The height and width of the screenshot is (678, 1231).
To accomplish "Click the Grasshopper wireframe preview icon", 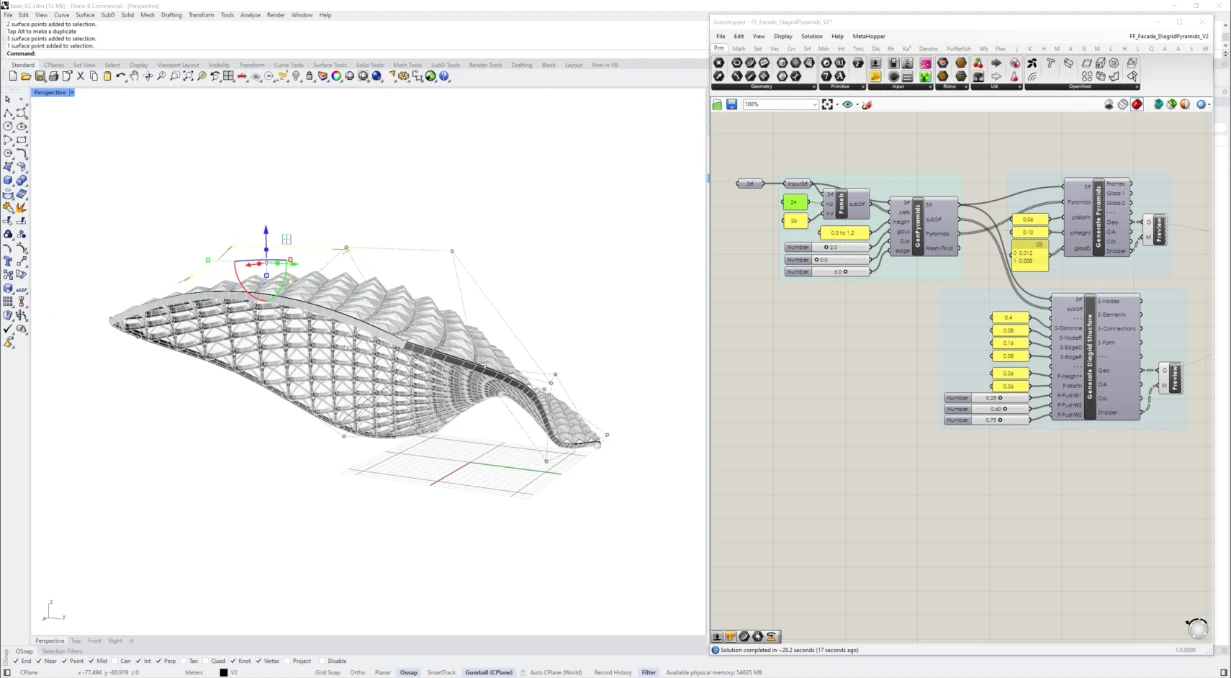I will click(x=1122, y=104).
